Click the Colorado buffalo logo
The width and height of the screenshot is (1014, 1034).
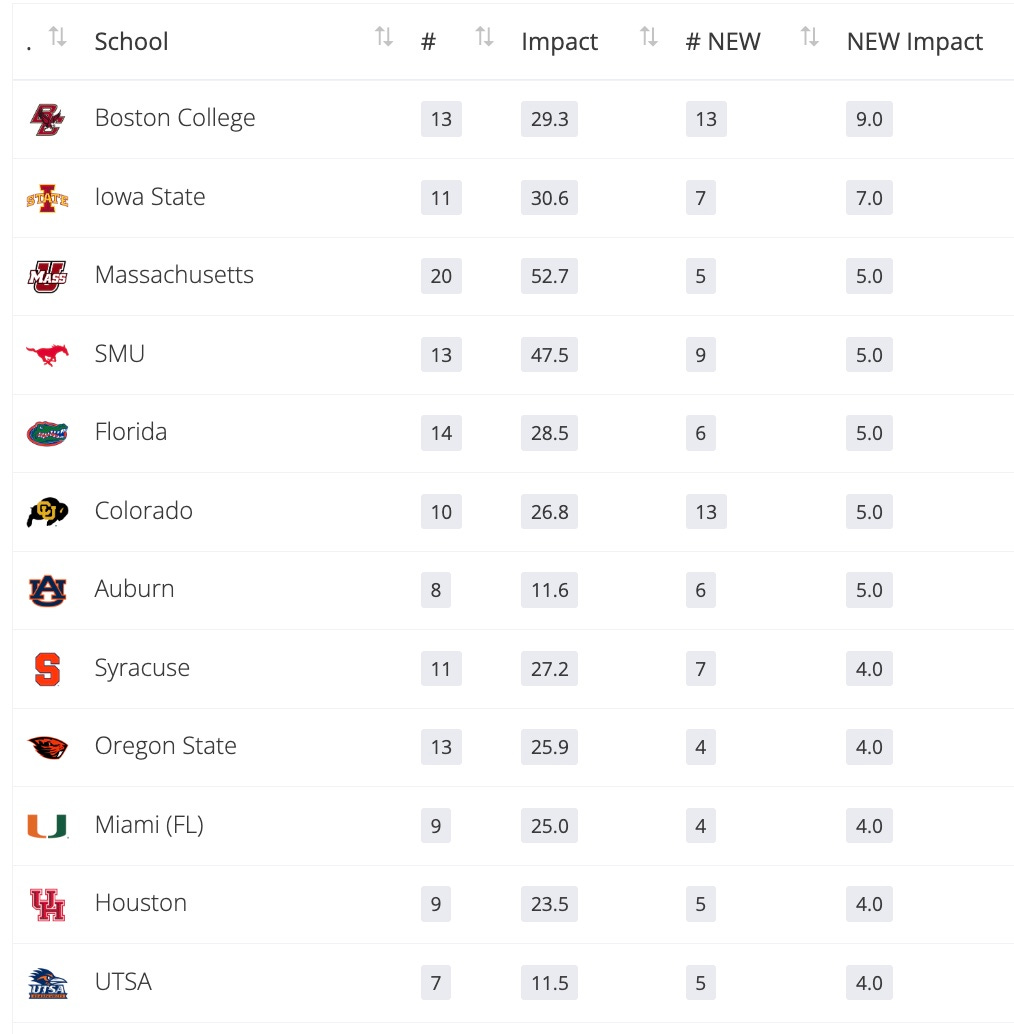[47, 512]
